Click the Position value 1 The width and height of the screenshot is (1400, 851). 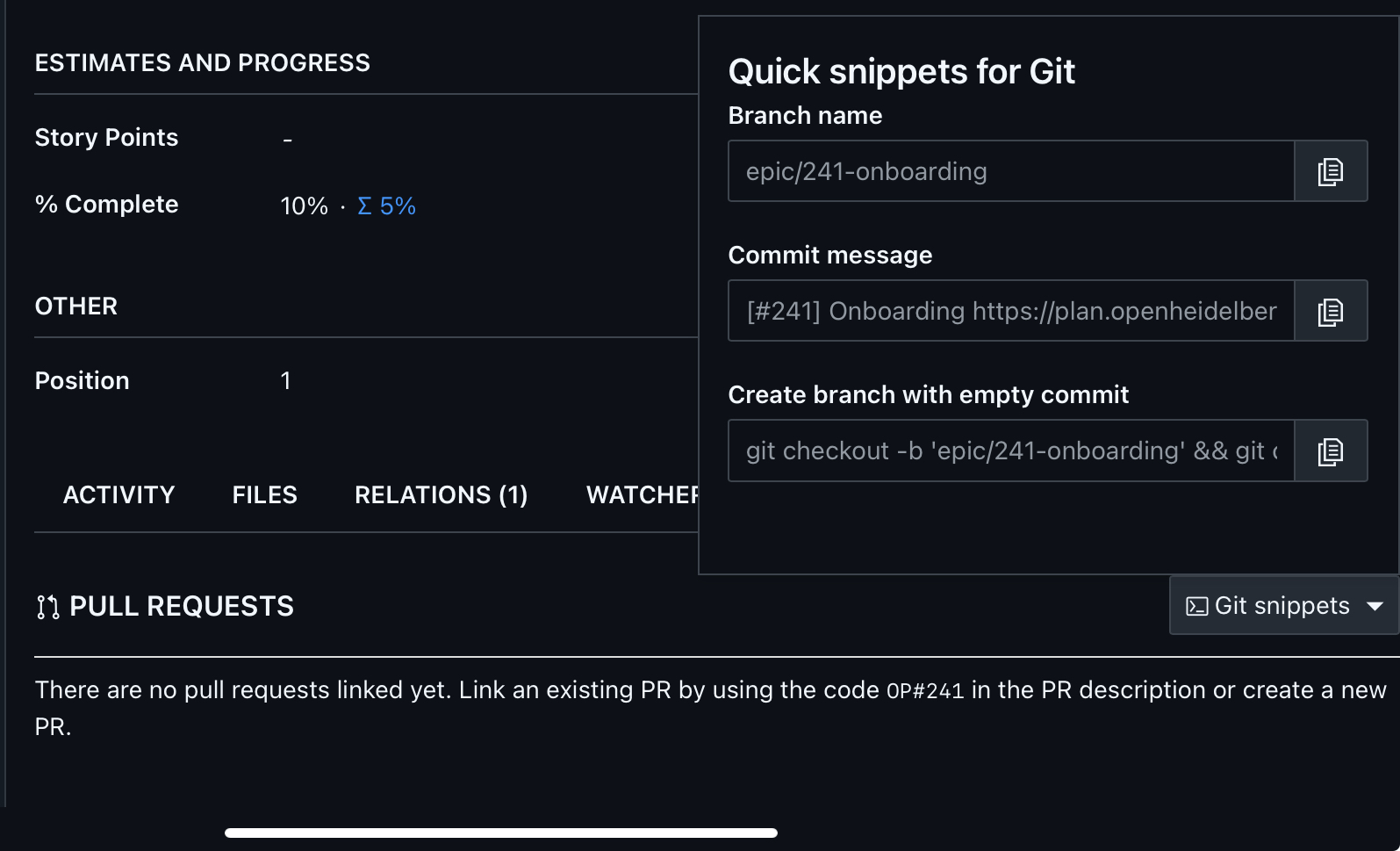285,381
